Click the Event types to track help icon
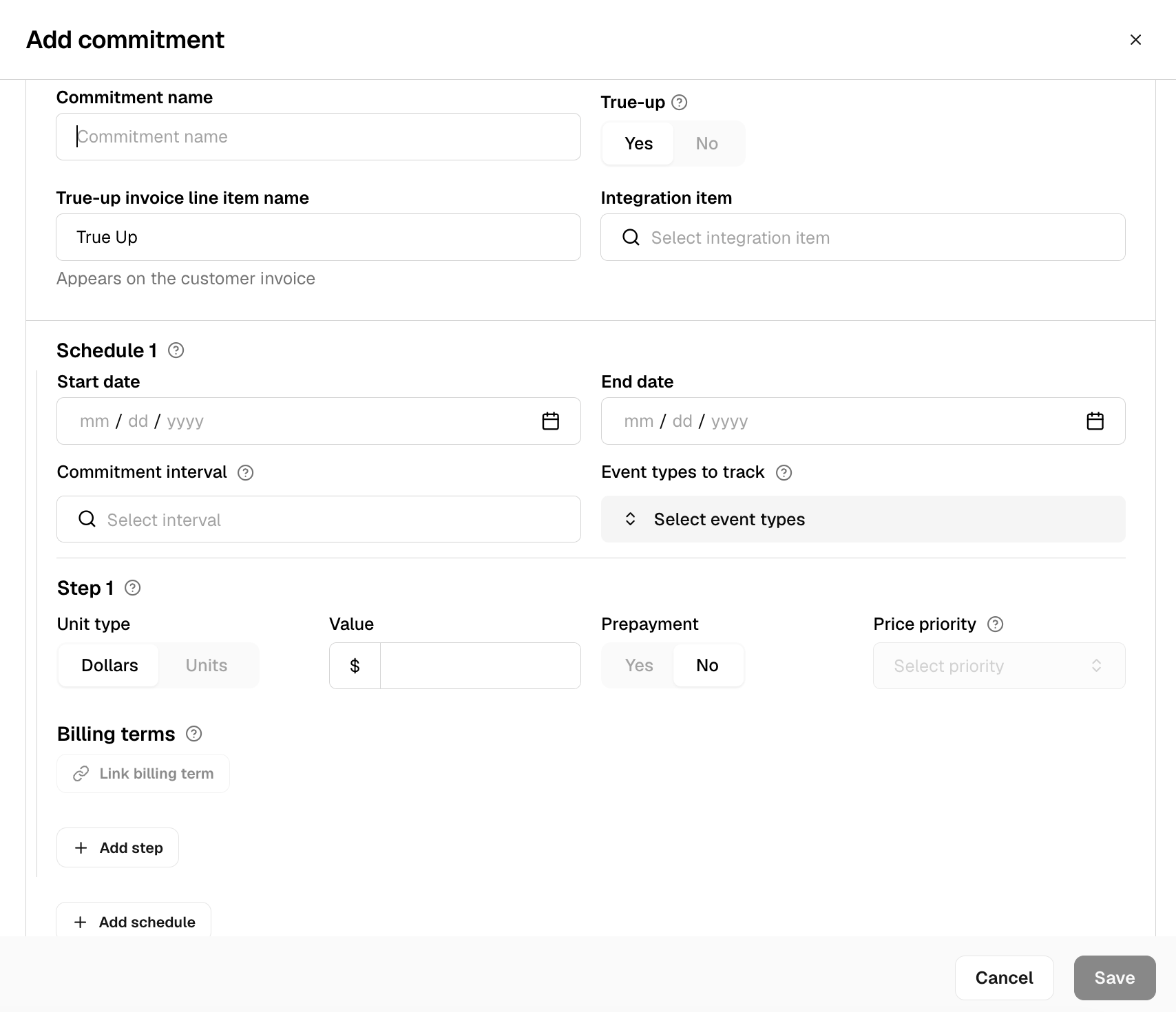 click(x=784, y=472)
